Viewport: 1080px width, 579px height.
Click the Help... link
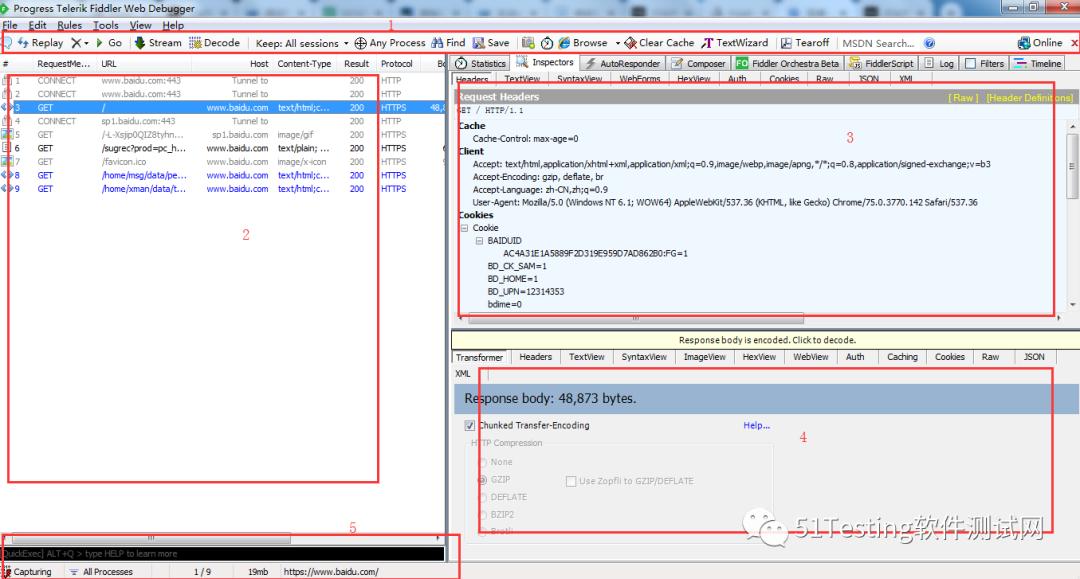pyautogui.click(x=756, y=425)
